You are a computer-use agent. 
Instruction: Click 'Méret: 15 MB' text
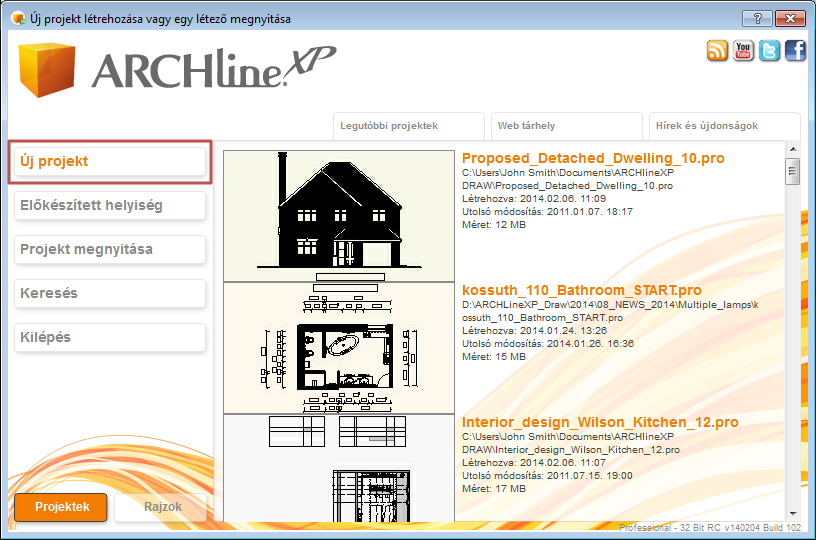(494, 357)
